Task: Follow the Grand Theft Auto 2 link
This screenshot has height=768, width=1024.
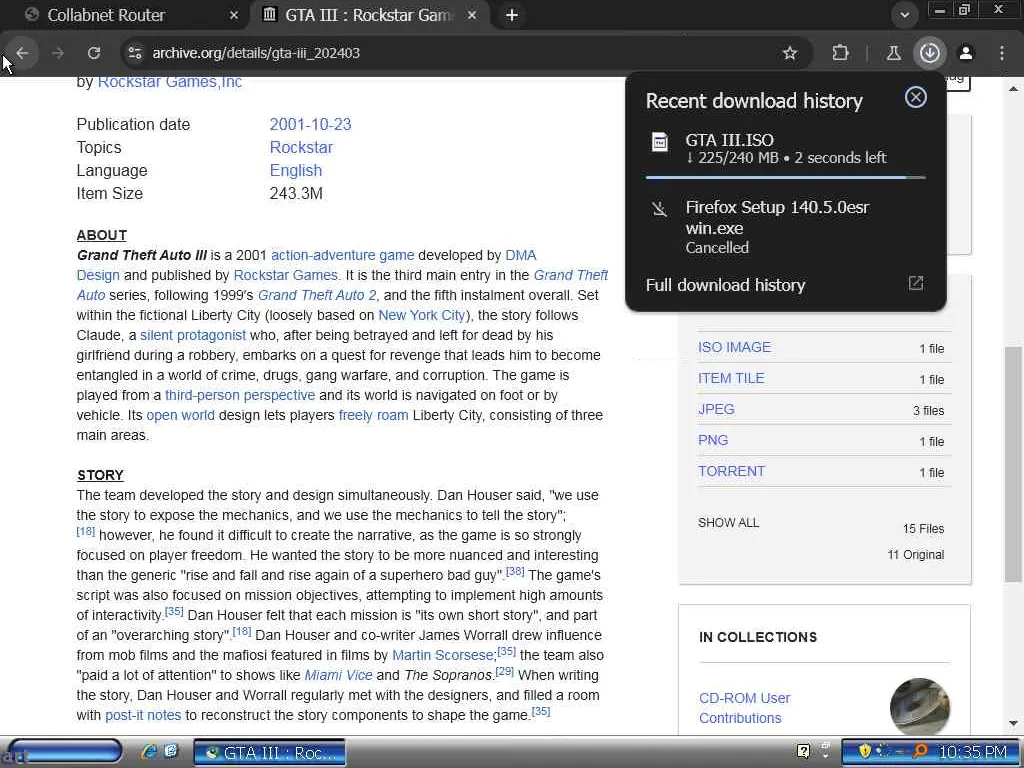Action: tap(317, 295)
